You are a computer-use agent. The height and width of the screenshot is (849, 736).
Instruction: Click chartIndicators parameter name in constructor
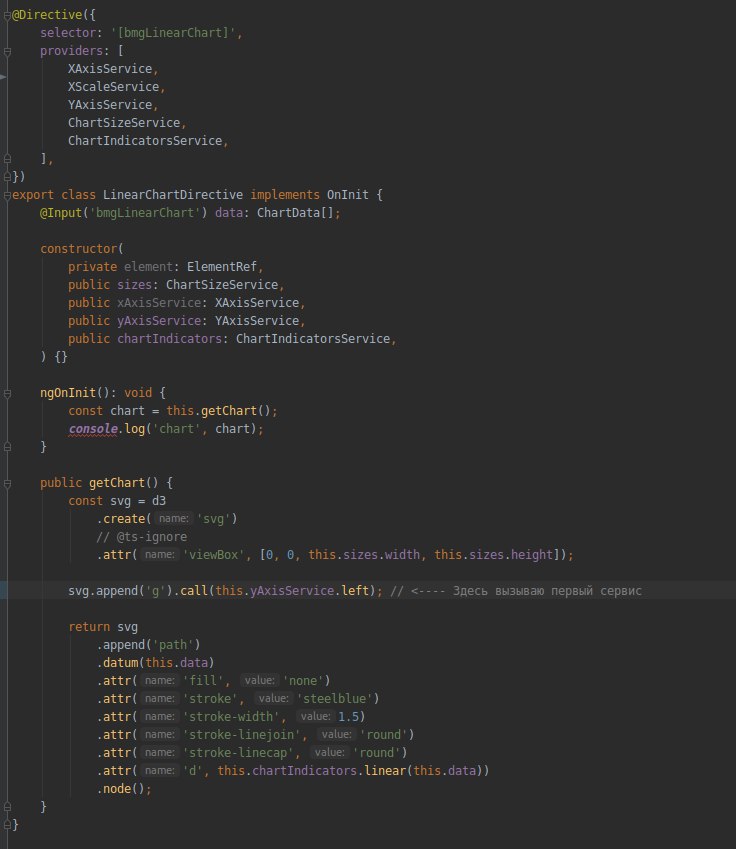point(170,339)
